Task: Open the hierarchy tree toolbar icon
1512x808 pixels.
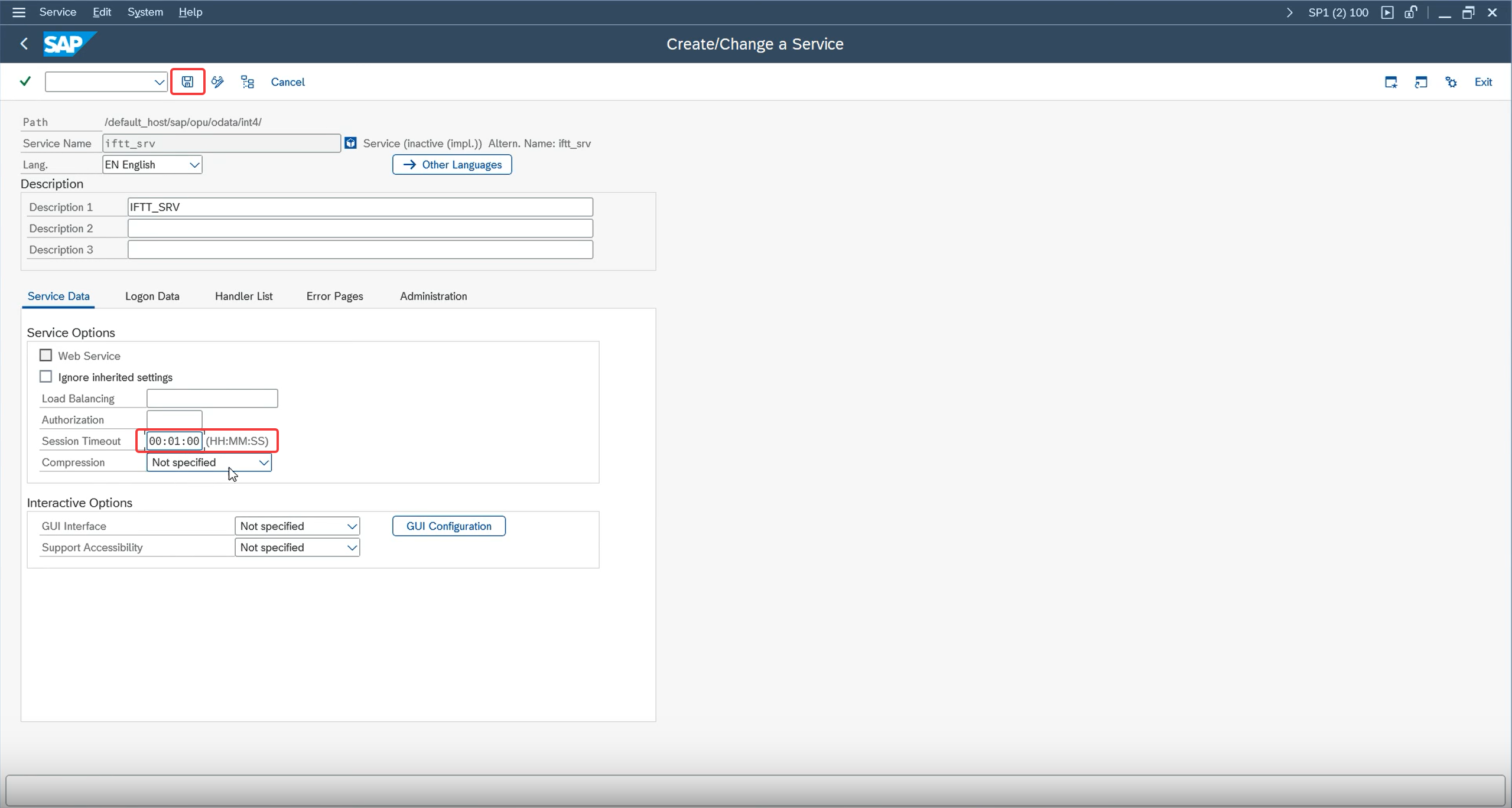Action: 248,82
